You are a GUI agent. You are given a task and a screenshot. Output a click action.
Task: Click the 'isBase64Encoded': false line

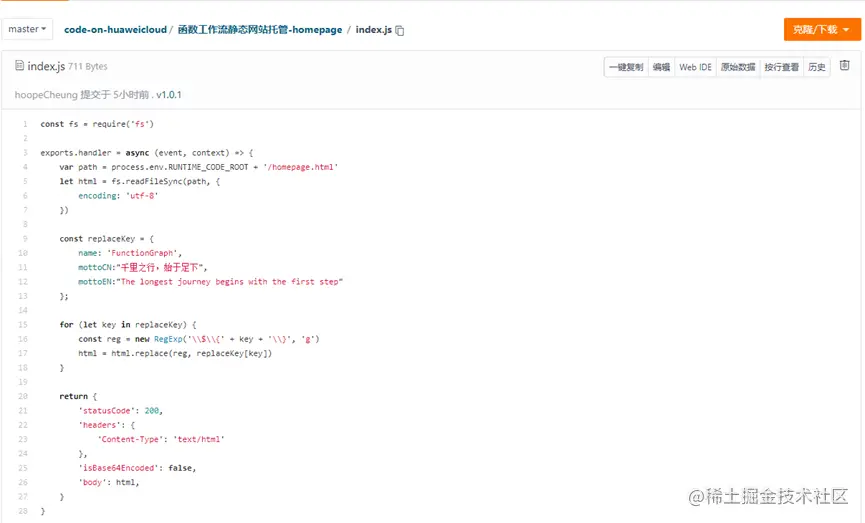click(137, 468)
